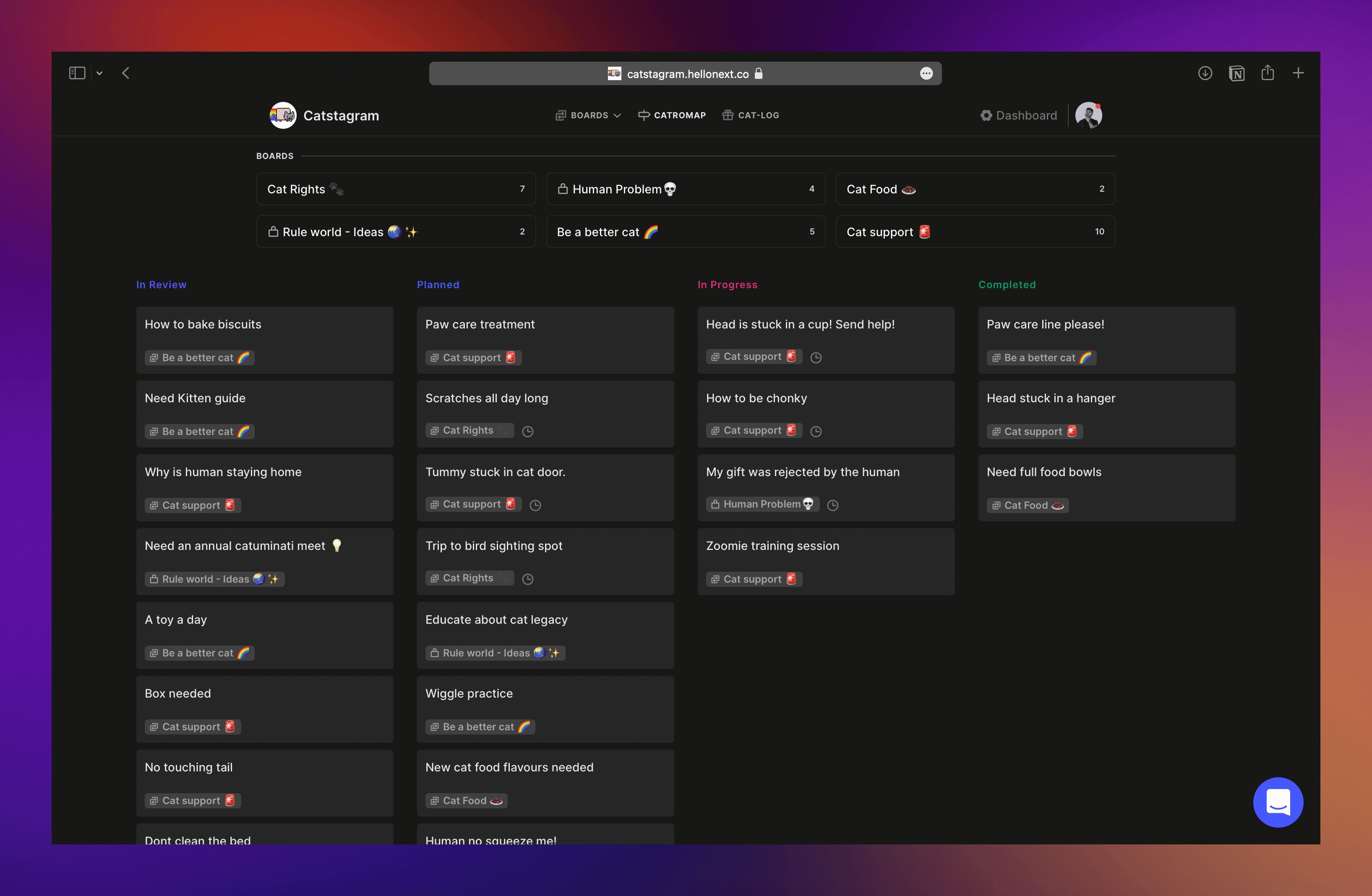Screen dimensions: 1372x896
Task: Click your profile avatar picture
Action: point(1089,115)
